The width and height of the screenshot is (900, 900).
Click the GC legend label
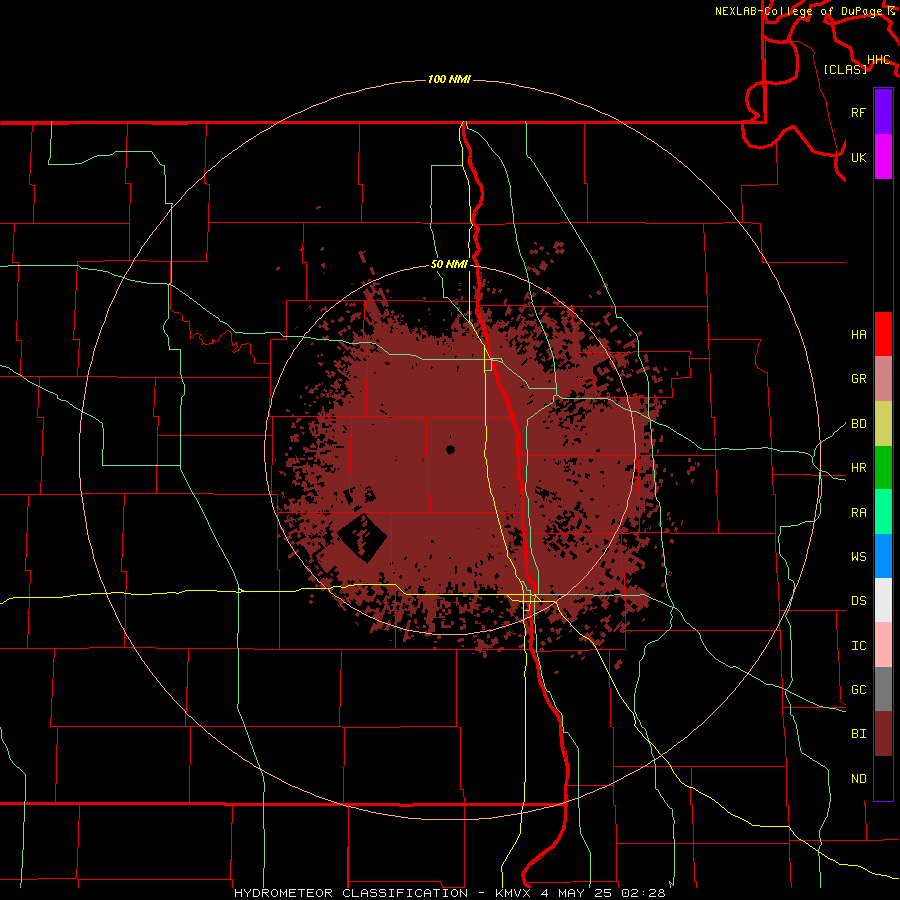pos(858,690)
